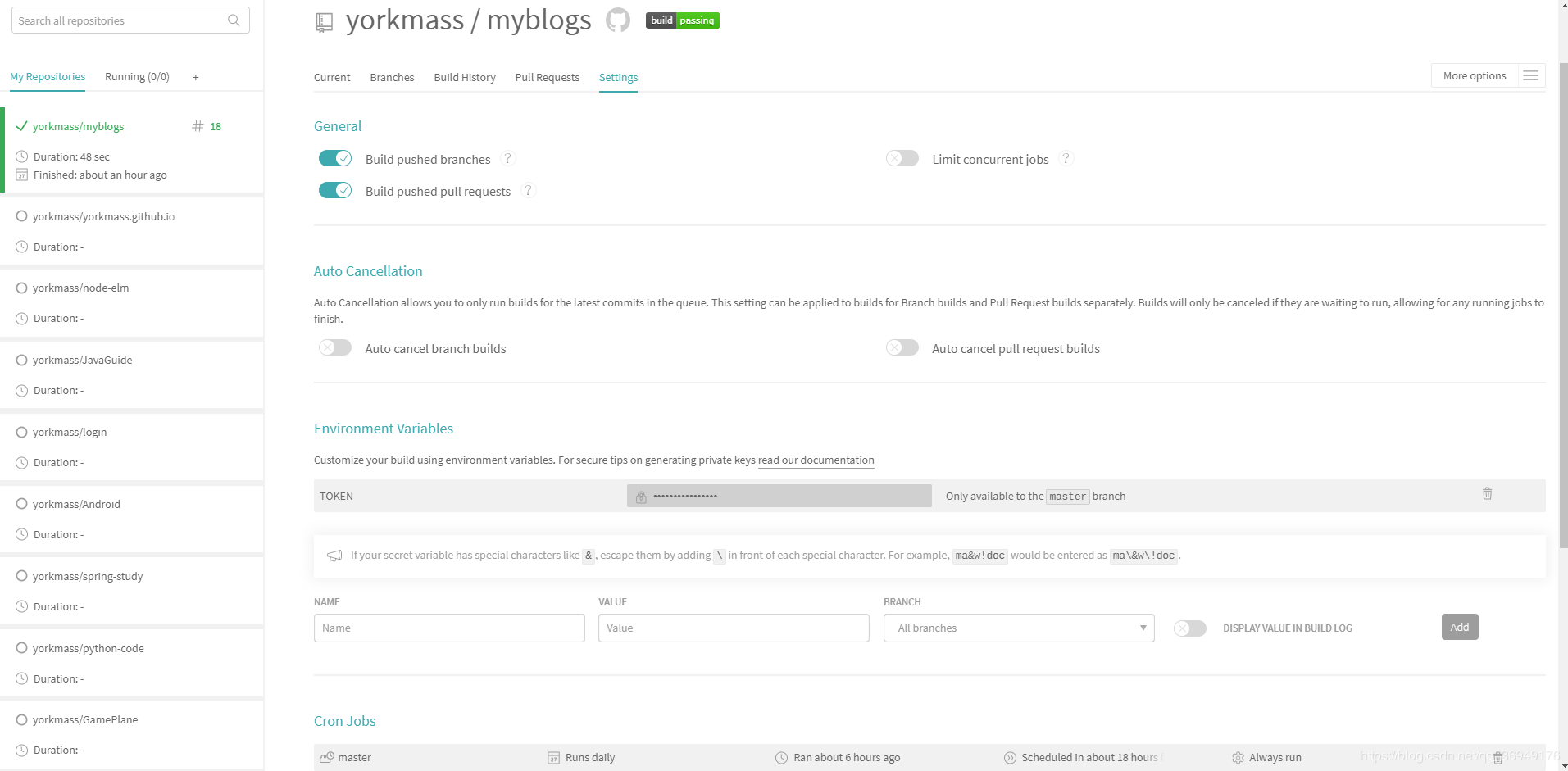Viewport: 1568px width, 771px height.
Task: Focus the Search all repositories field
Action: click(130, 20)
